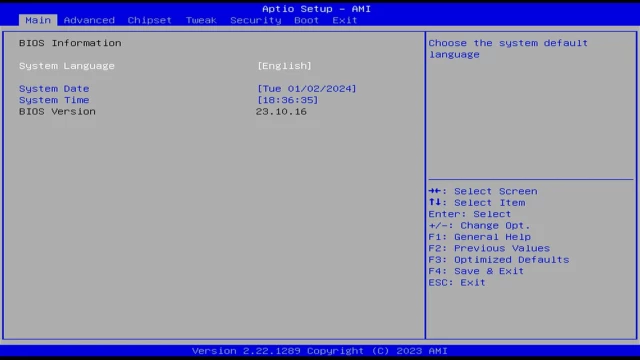Screen dimensions: 640x360
Task: Select the System Language setting
Action: (x=67, y=66)
